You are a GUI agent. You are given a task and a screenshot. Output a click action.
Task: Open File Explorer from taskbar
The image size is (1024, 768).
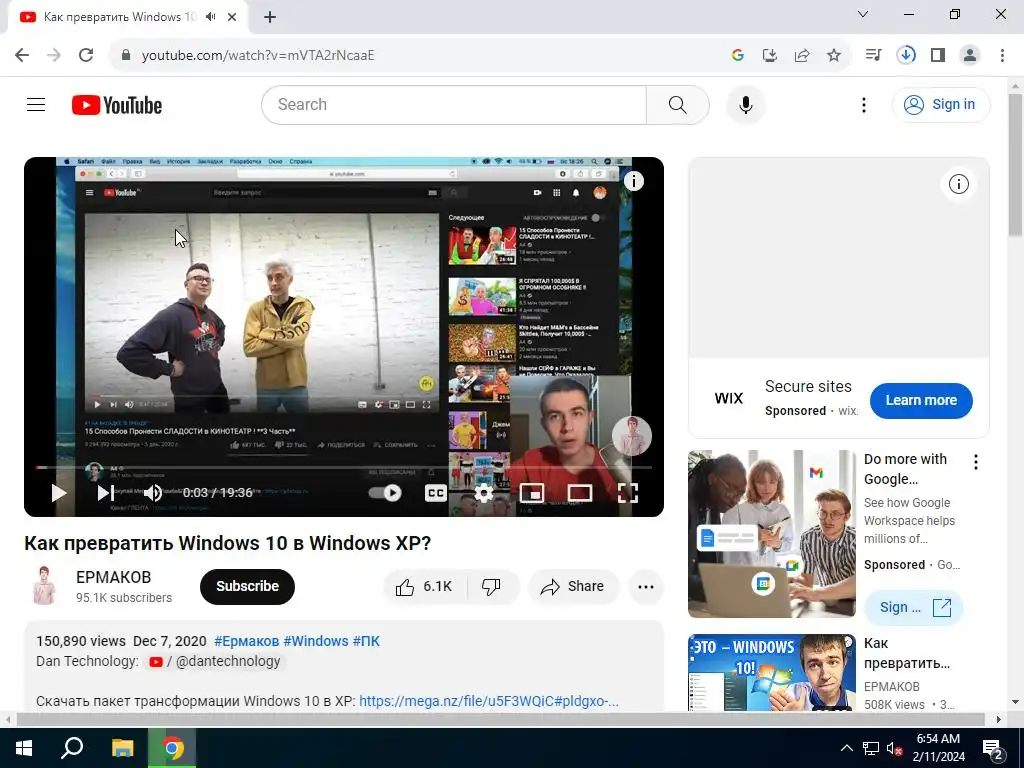tap(122, 748)
